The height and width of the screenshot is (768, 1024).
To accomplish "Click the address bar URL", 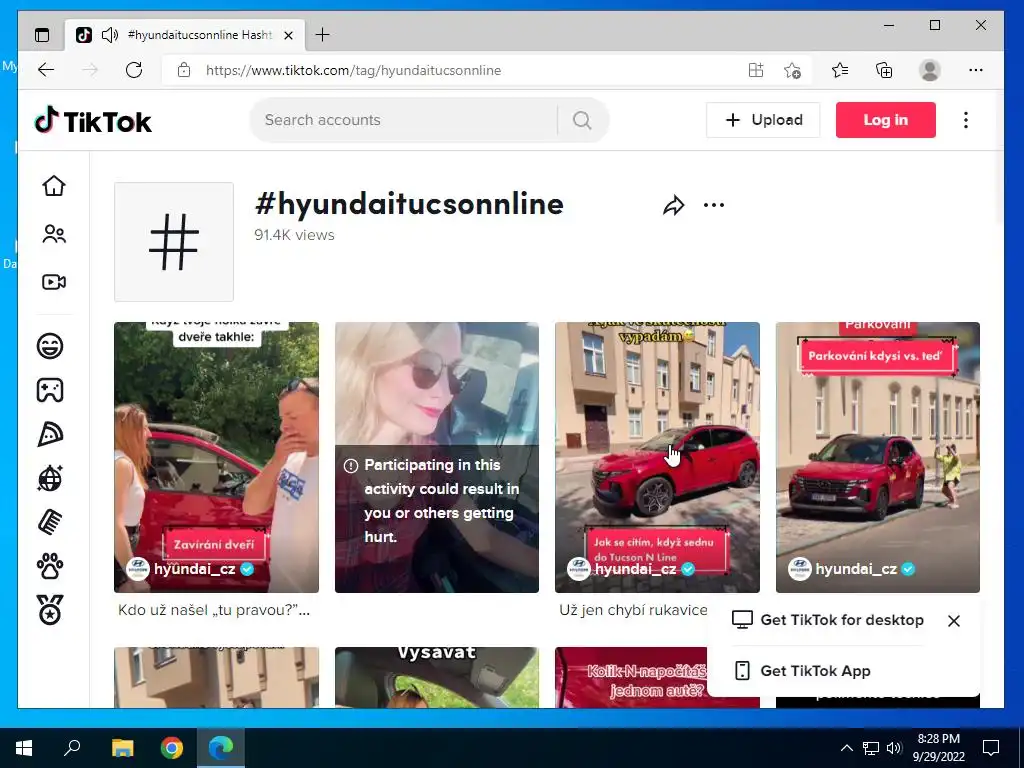I will (x=353, y=70).
